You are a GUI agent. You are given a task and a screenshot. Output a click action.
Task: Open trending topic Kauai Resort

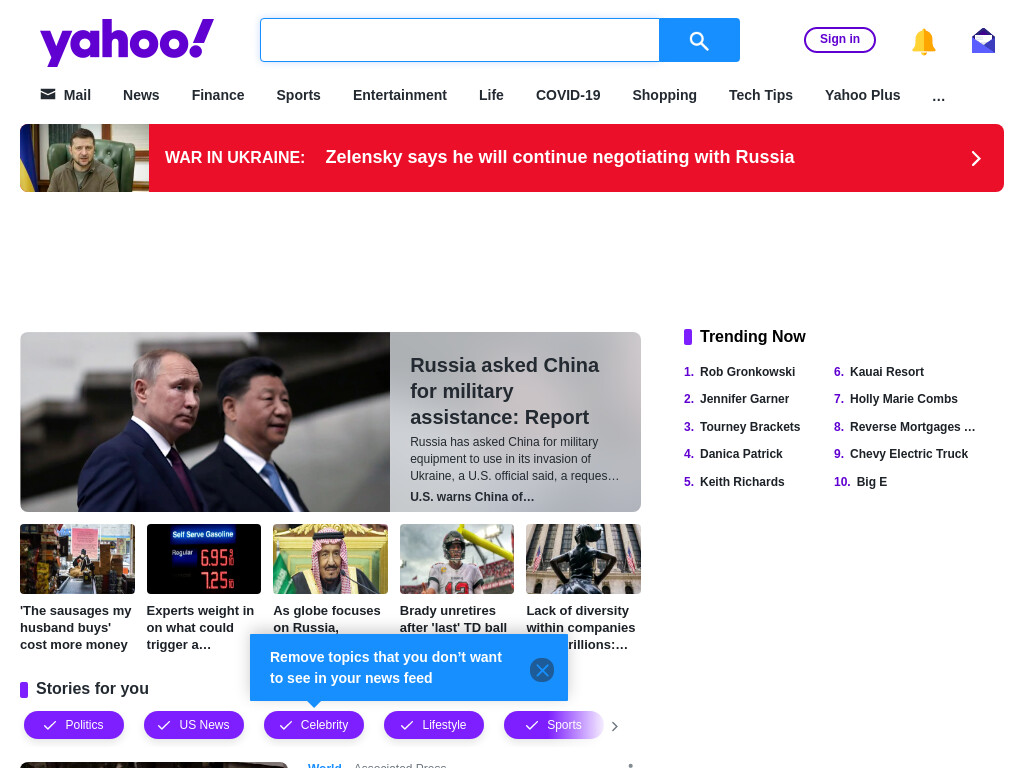887,372
